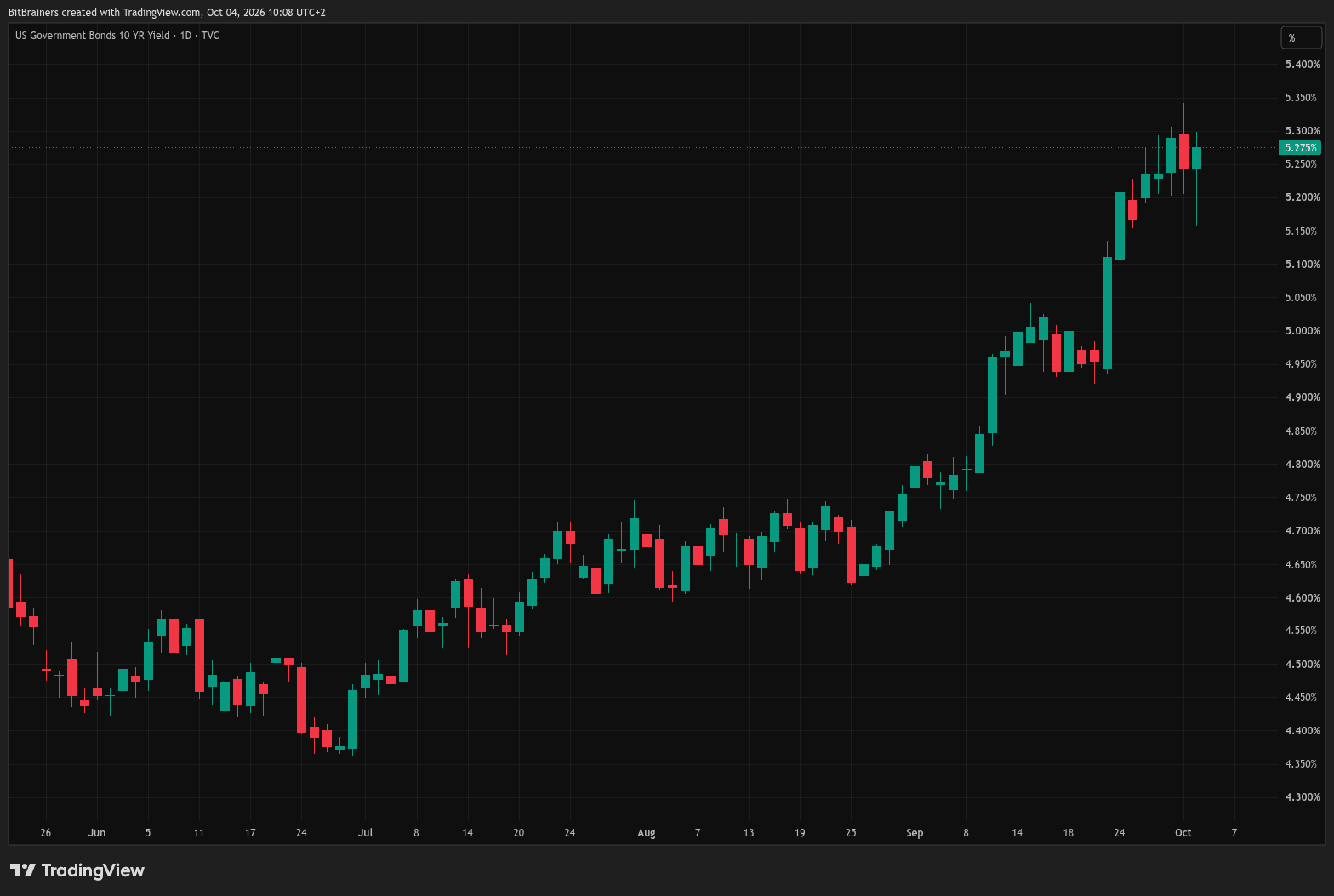Click the 11 date label on time axis
Screen dimensions: 1334x896
[x=199, y=833]
